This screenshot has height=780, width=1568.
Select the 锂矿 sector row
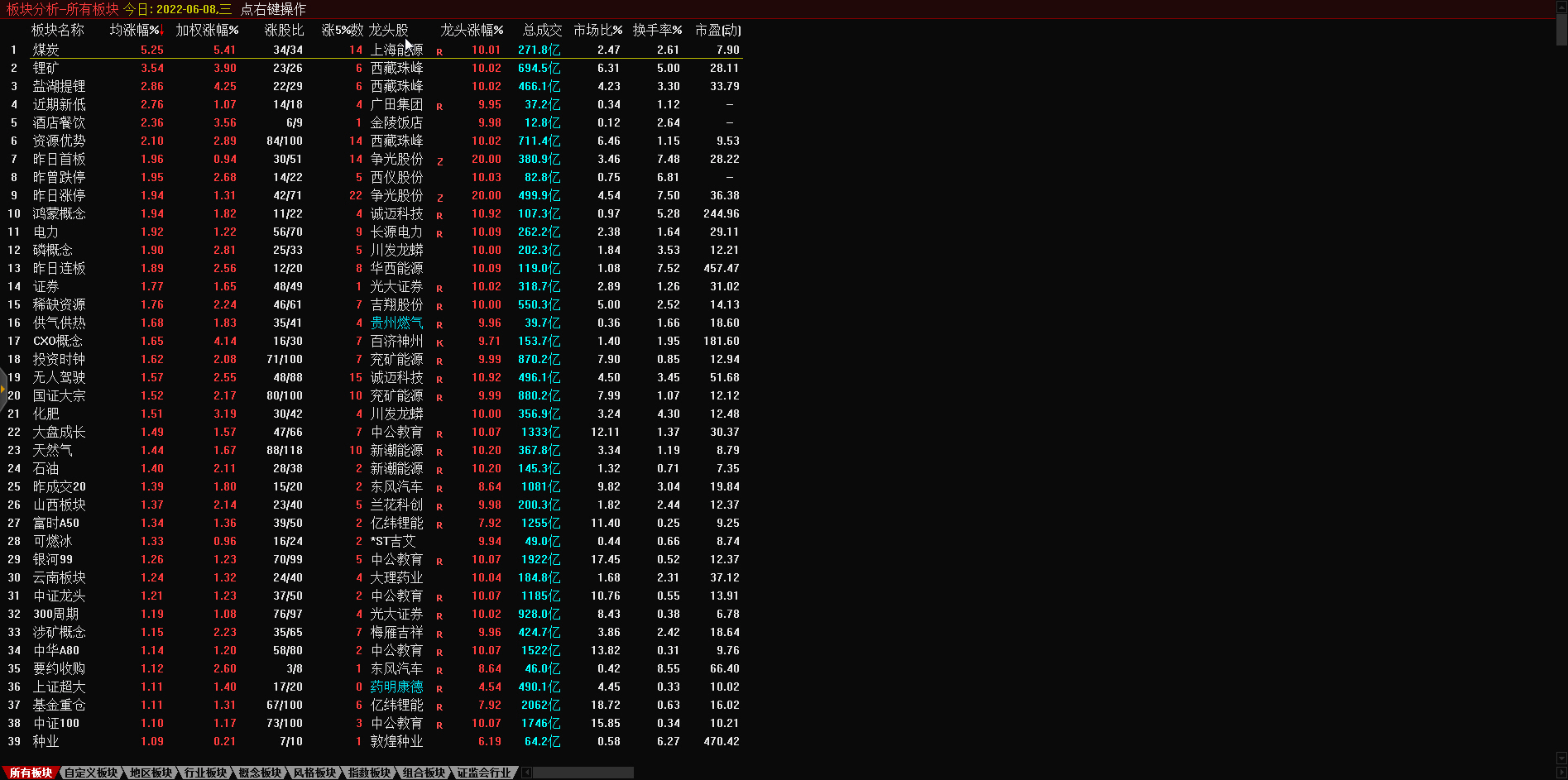click(46, 68)
